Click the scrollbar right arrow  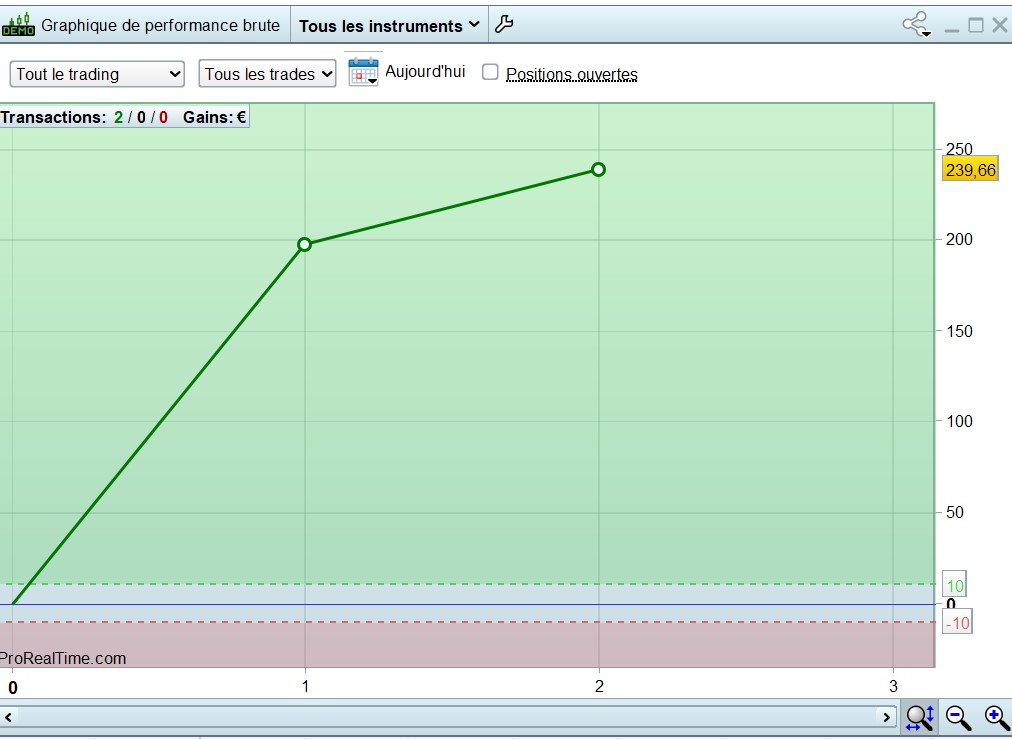[887, 716]
